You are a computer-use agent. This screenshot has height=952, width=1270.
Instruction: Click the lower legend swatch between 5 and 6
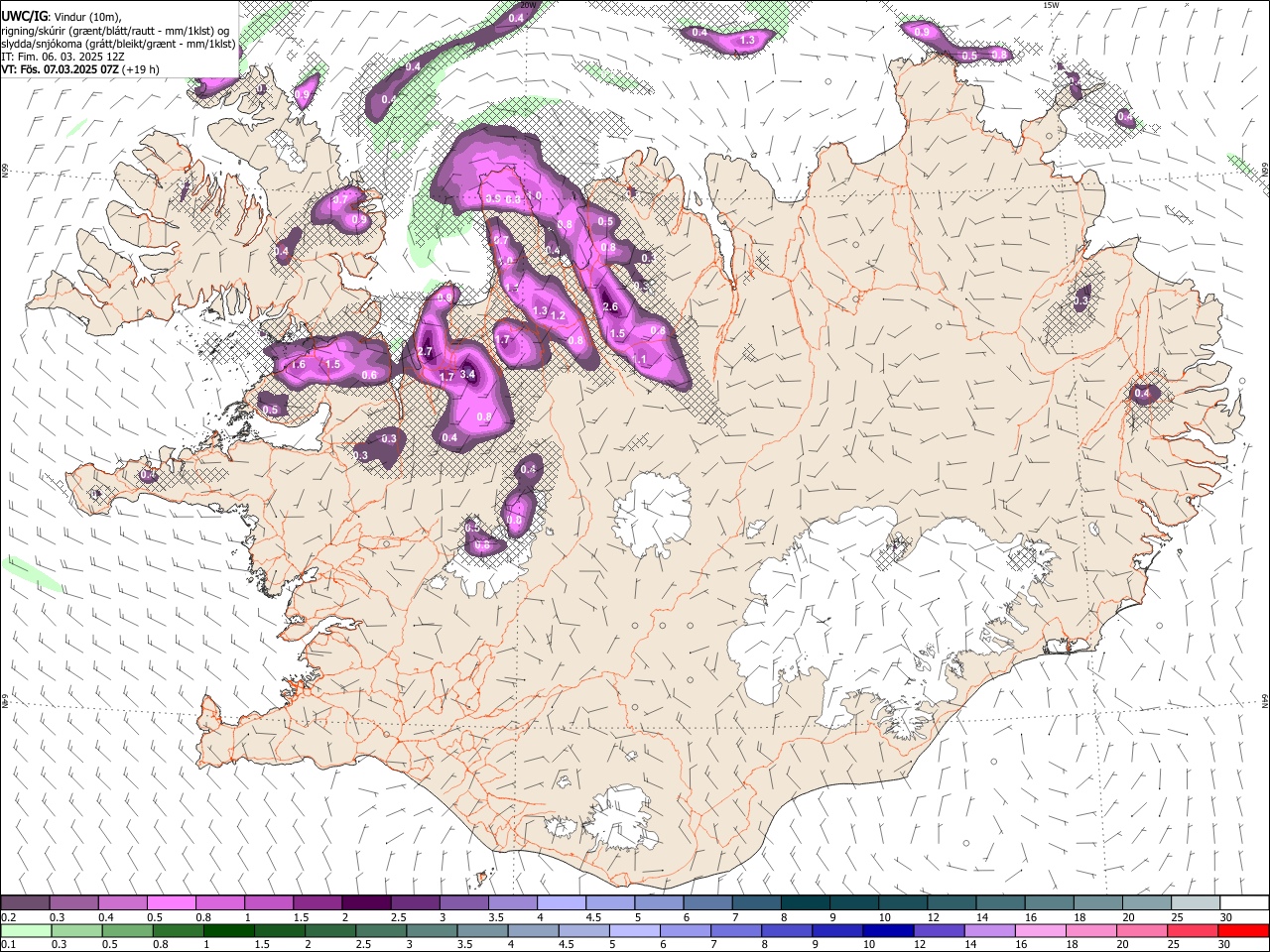[x=635, y=930]
